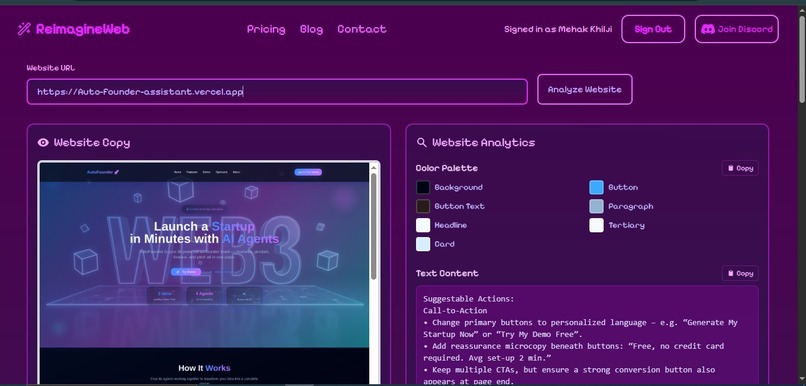Click the 'Website Analytics' heading

pyautogui.click(x=483, y=142)
